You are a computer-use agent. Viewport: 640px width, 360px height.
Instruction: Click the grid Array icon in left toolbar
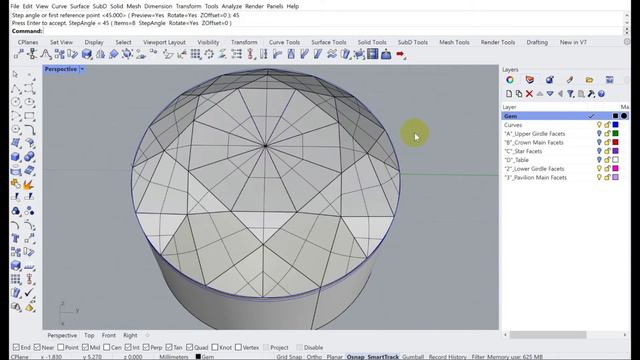[16, 279]
